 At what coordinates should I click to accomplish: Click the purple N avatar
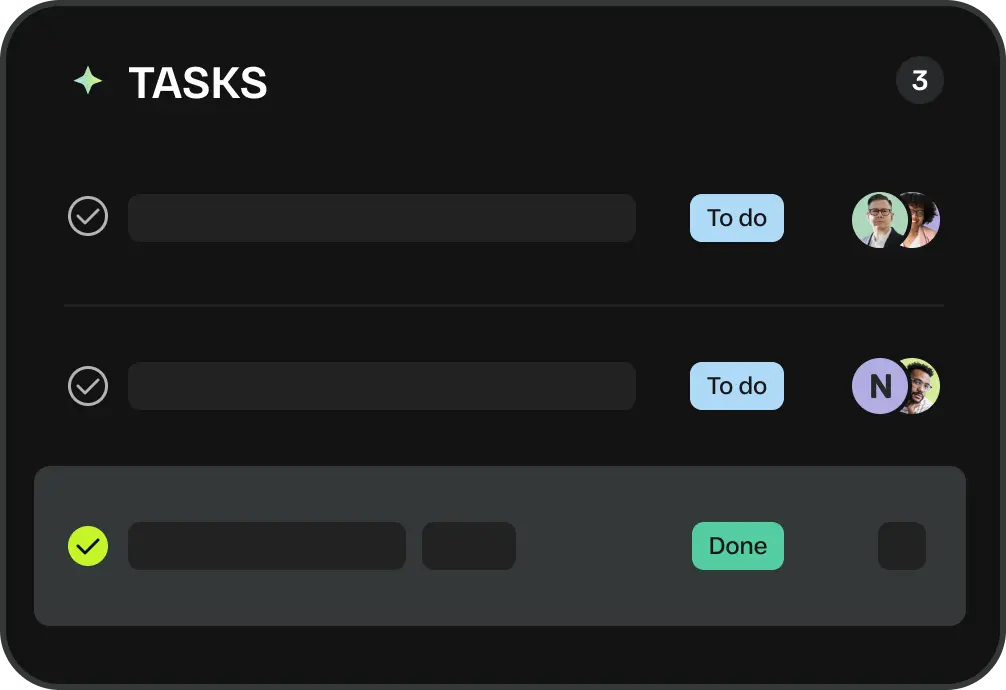point(880,386)
